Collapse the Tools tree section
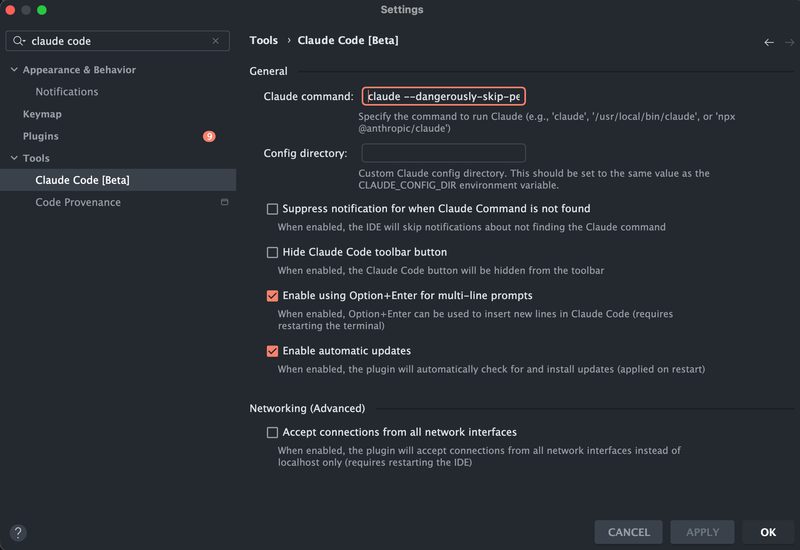Screen dimensions: 800x550 13,158
